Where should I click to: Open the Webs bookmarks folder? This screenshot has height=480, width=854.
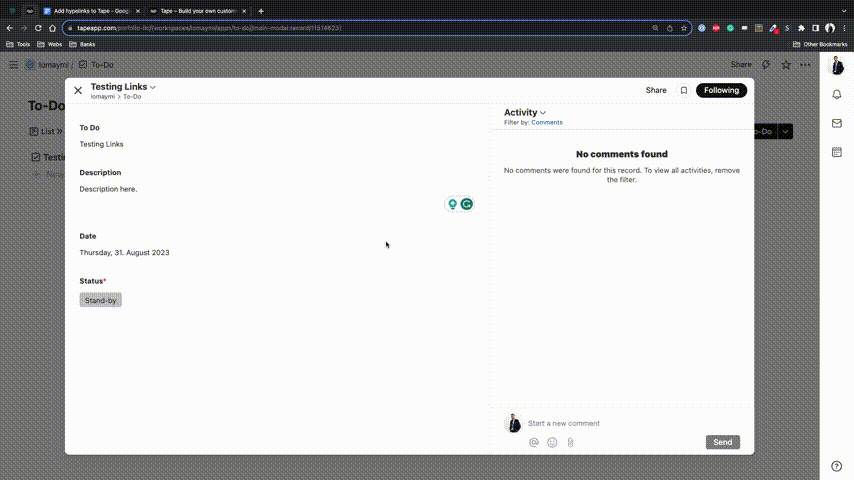point(50,44)
